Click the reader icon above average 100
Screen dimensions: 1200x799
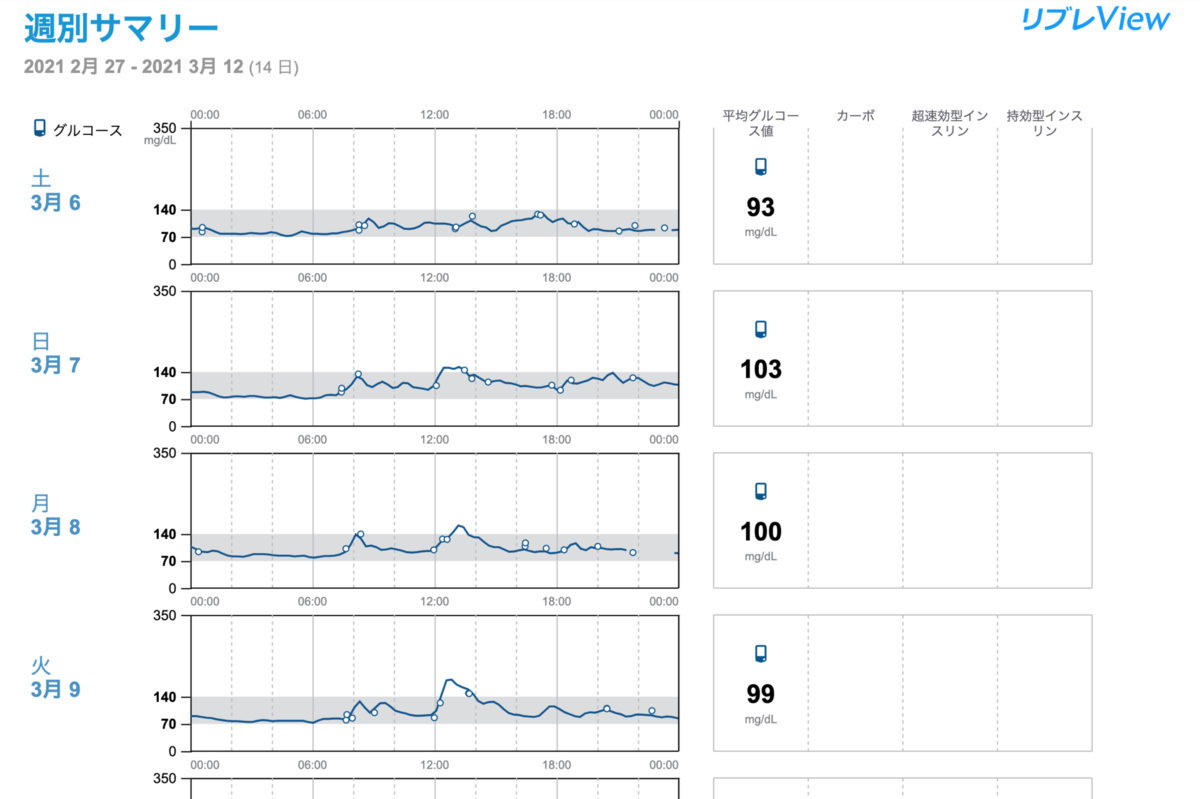[x=761, y=492]
